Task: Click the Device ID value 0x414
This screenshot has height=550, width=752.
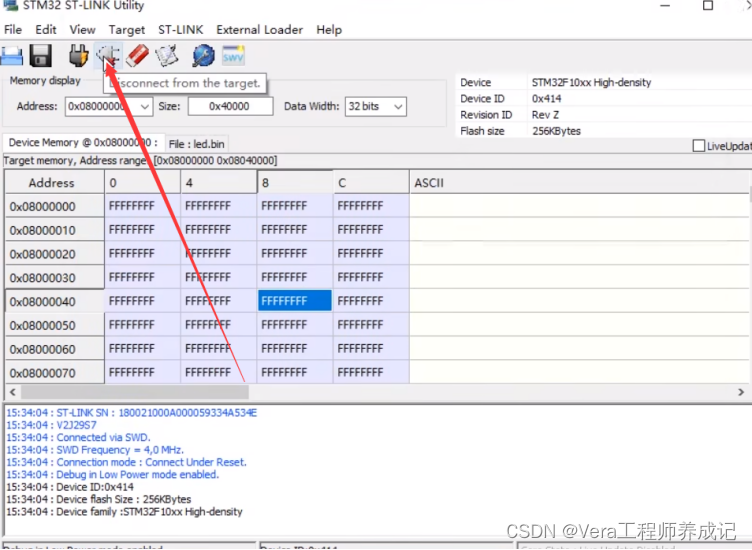Action: click(x=546, y=99)
